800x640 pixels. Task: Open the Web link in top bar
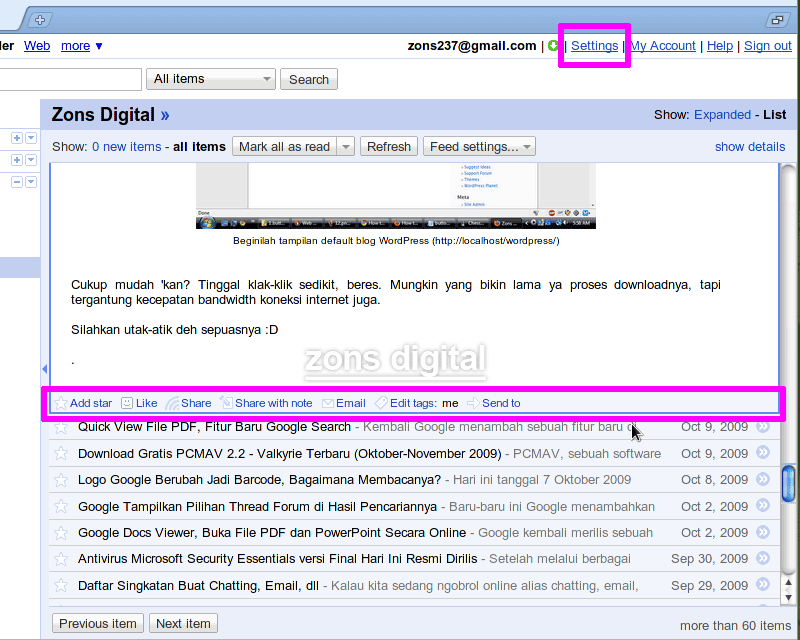click(37, 46)
